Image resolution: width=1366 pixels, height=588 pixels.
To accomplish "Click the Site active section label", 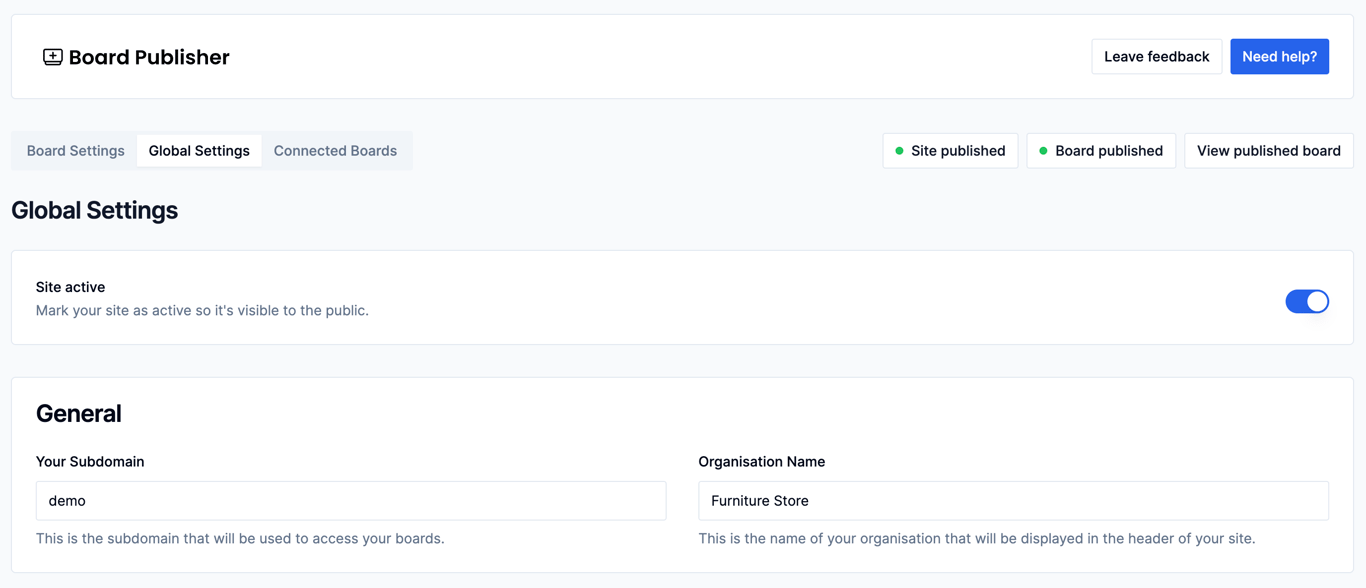I will [70, 287].
